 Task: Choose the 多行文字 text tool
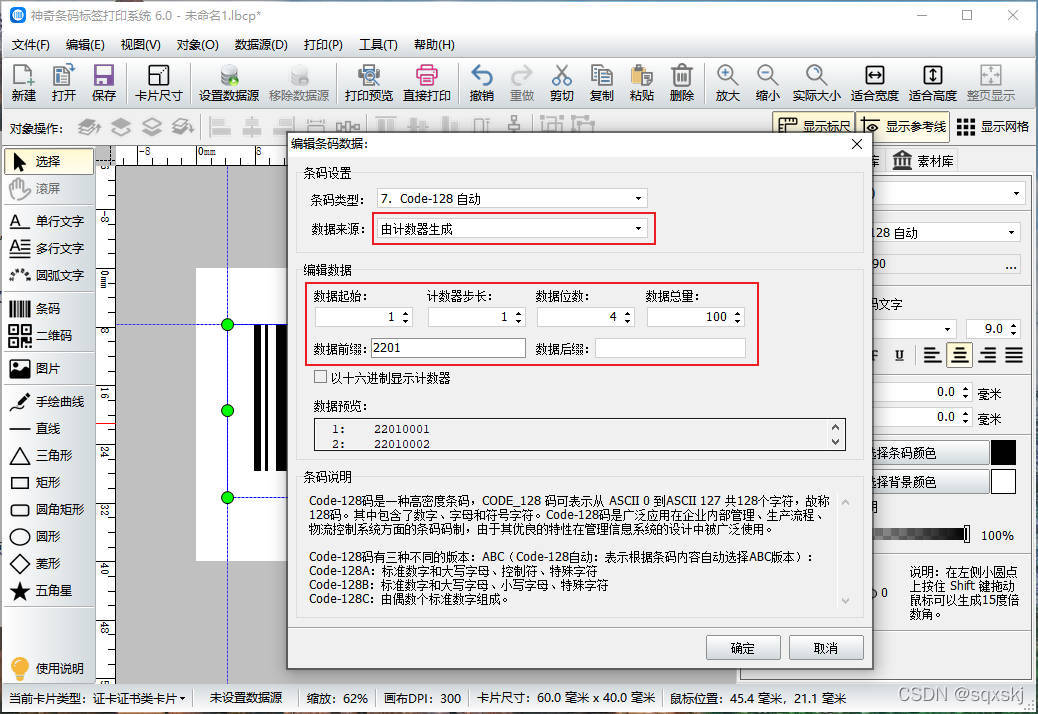click(48, 248)
